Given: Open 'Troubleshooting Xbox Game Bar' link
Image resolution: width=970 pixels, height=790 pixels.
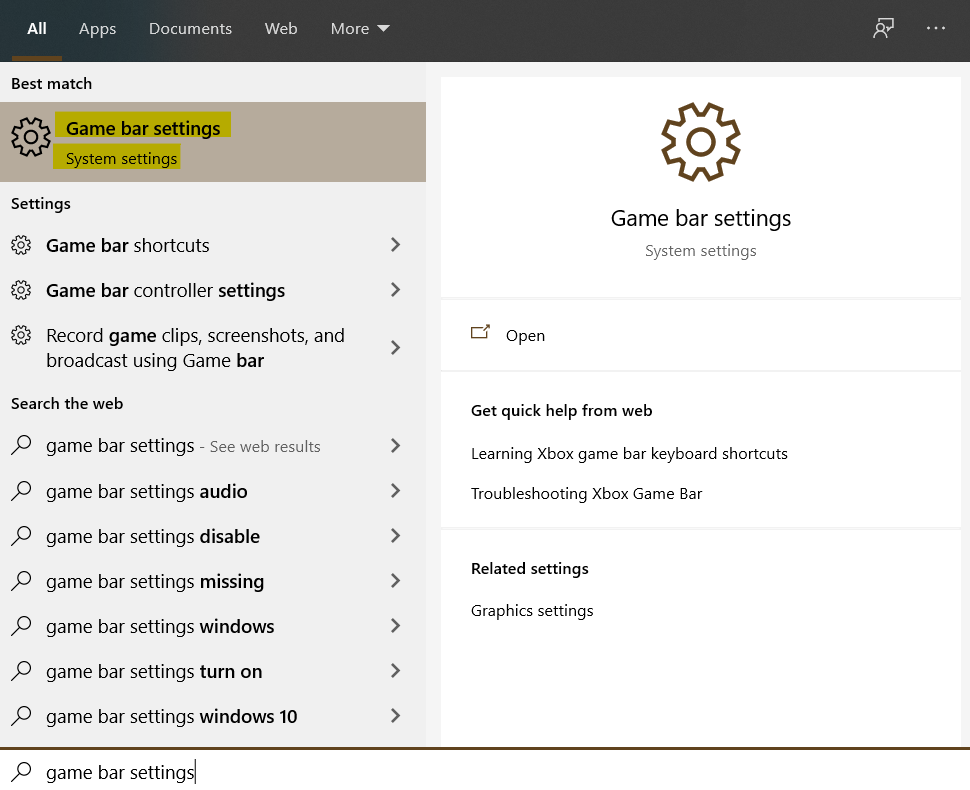Looking at the screenshot, I should coord(586,494).
